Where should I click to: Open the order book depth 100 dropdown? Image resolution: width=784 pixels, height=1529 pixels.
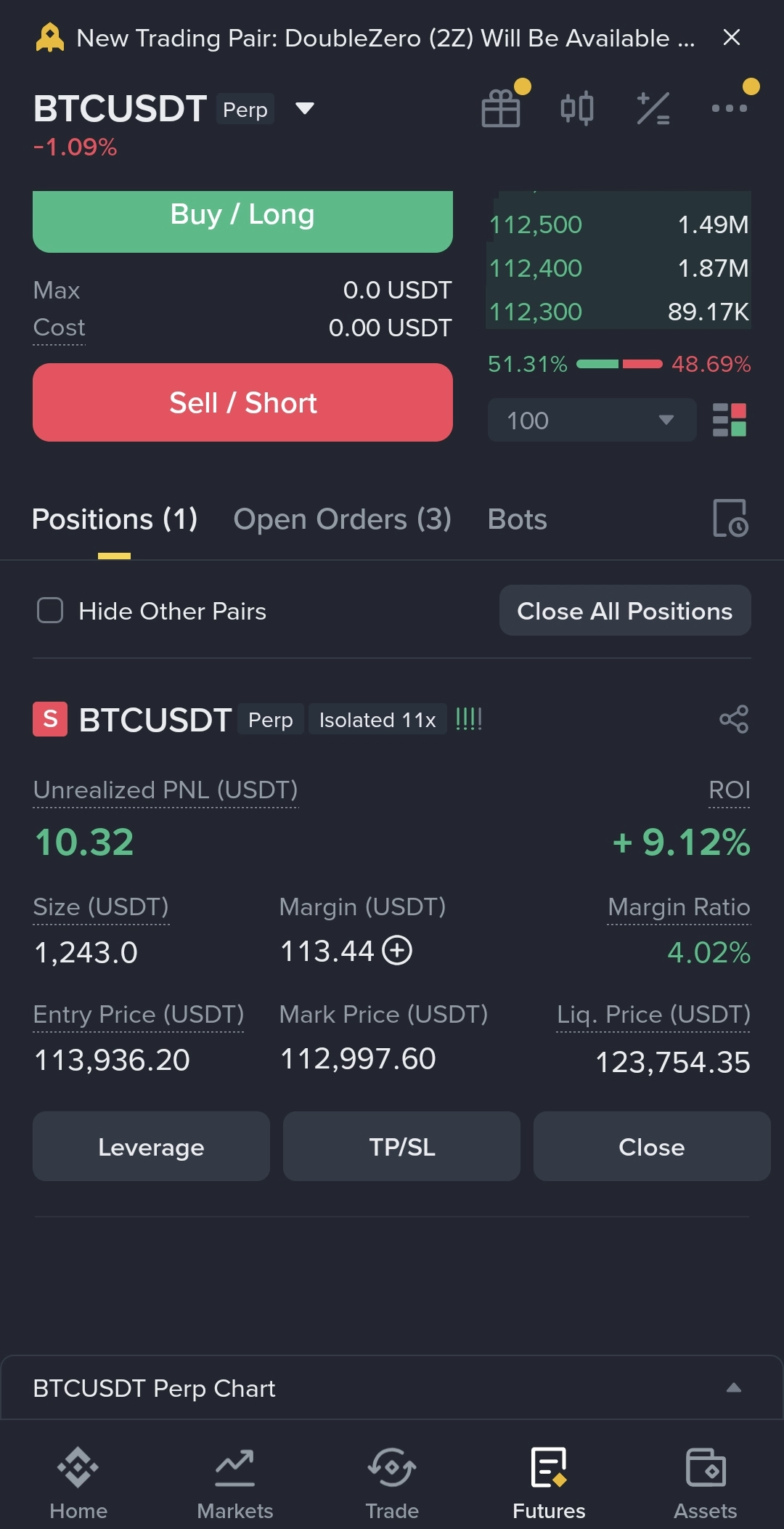pyautogui.click(x=592, y=420)
